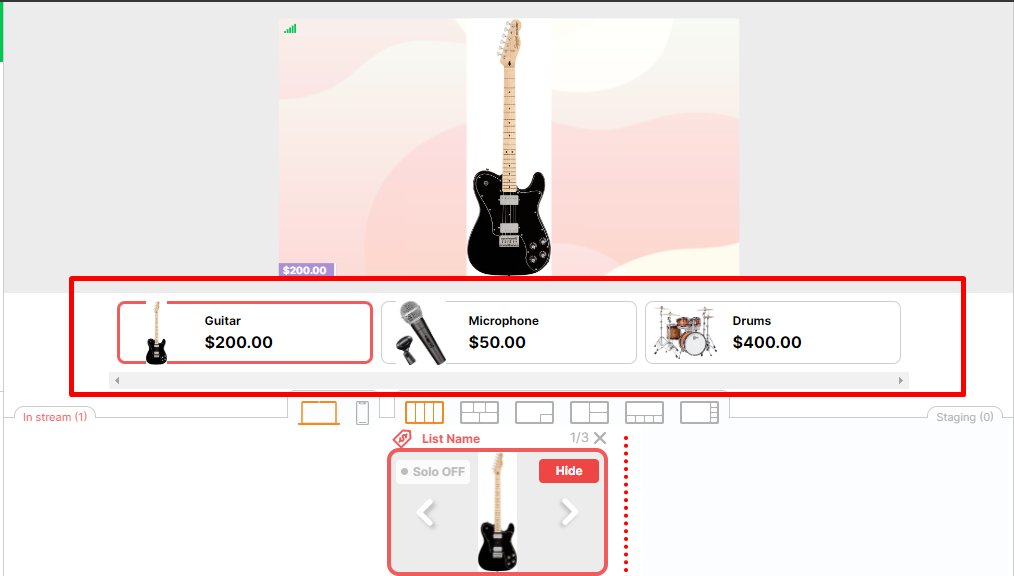
Task: Close the List Name panel with X
Action: click(600, 438)
